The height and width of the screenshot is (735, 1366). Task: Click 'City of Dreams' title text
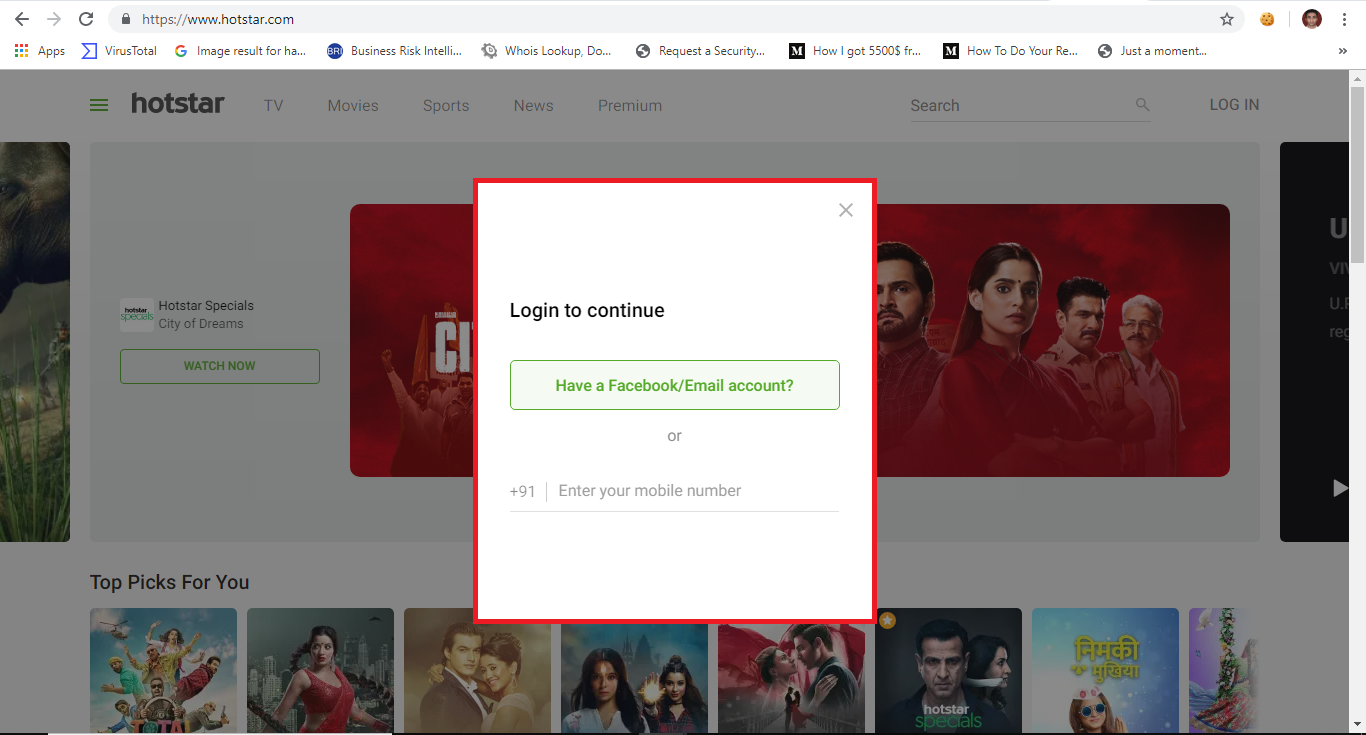(201, 324)
